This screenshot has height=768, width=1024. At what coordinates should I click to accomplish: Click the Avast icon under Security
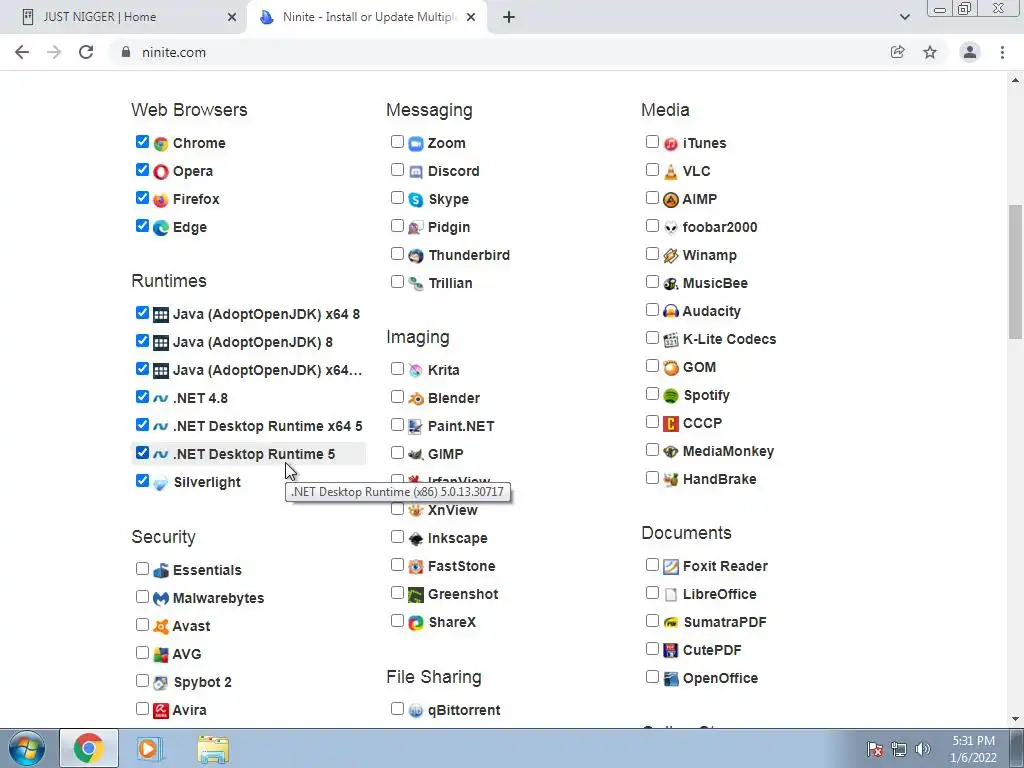click(161, 626)
